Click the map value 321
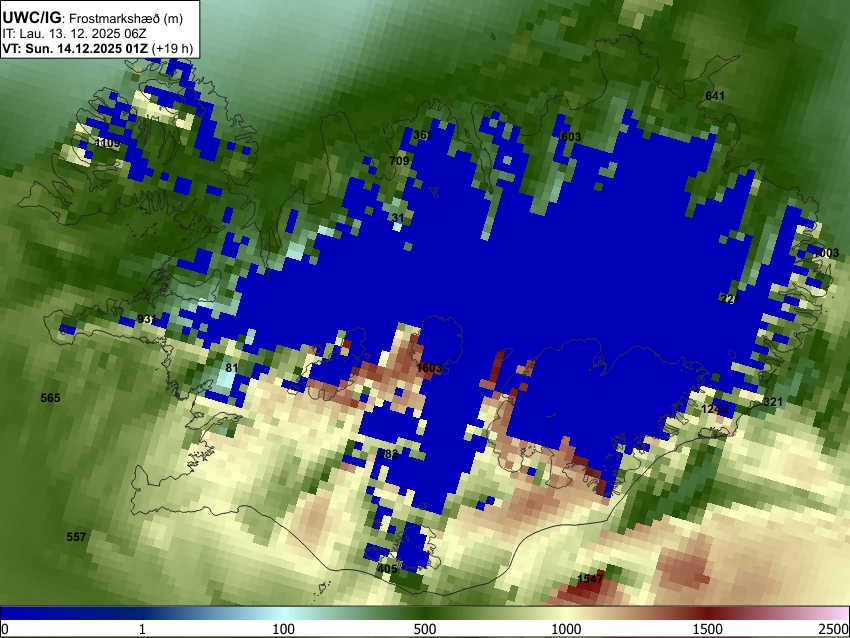 click(x=773, y=402)
